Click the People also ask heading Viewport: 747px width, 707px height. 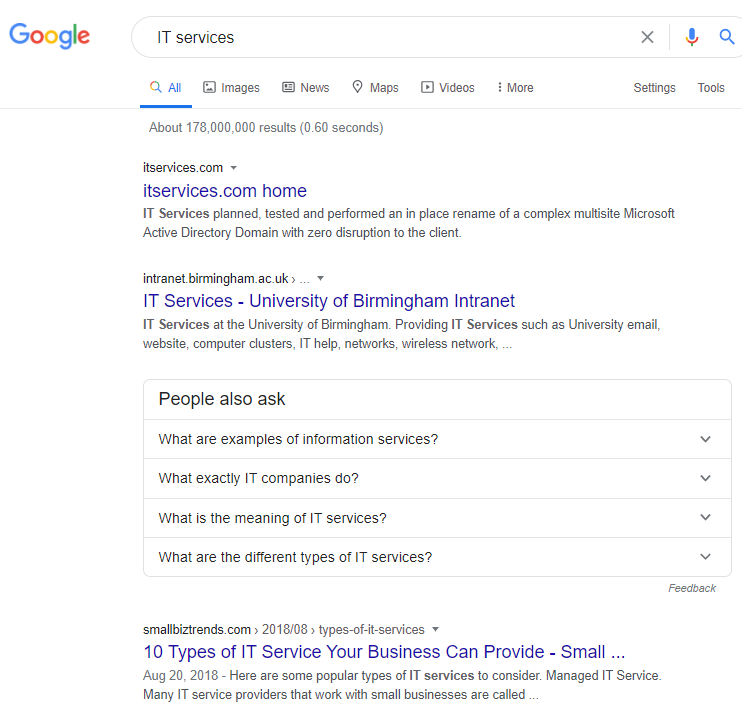(x=222, y=399)
